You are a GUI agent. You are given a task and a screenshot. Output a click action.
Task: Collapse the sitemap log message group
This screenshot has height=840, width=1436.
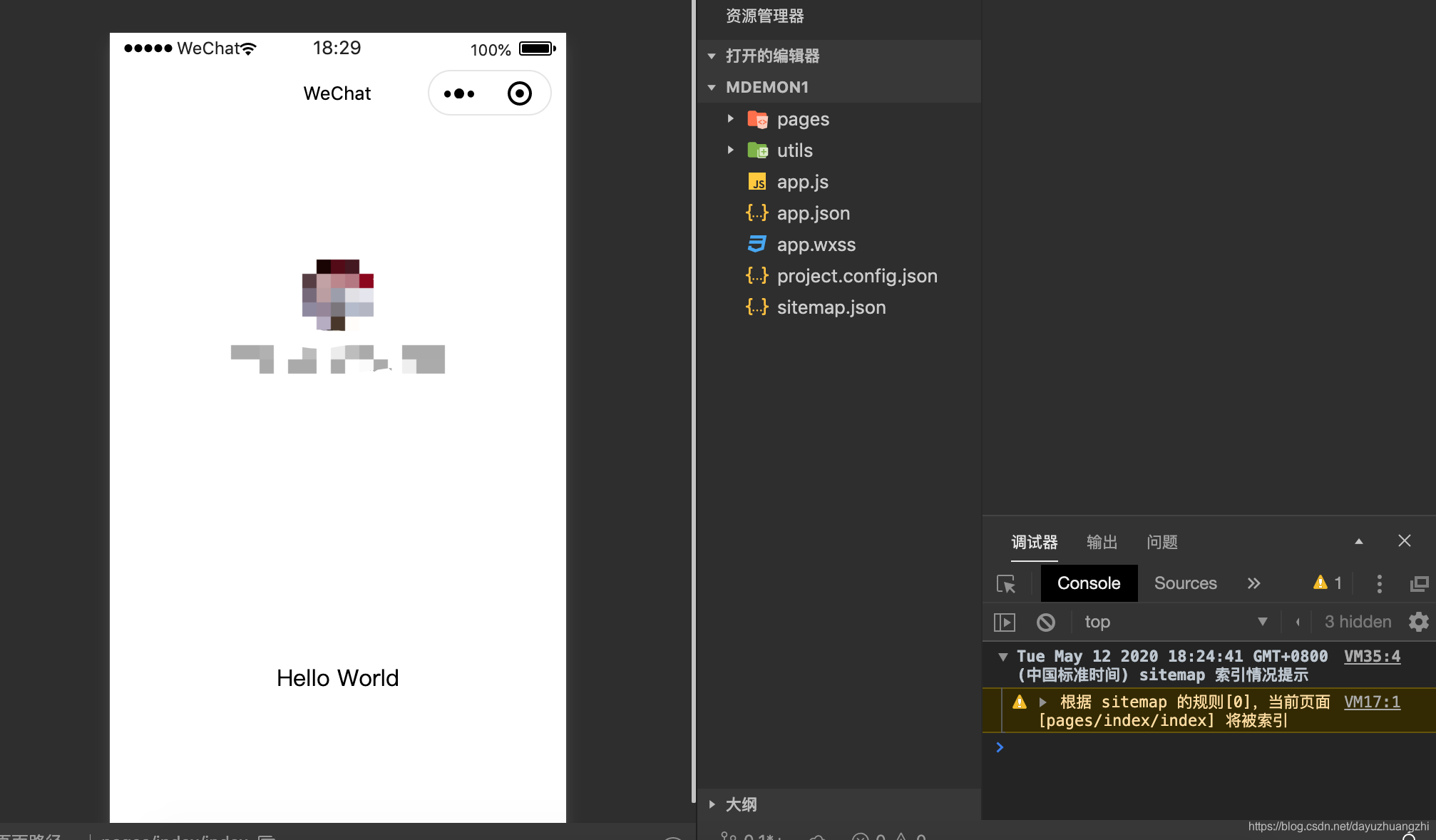point(1003,657)
